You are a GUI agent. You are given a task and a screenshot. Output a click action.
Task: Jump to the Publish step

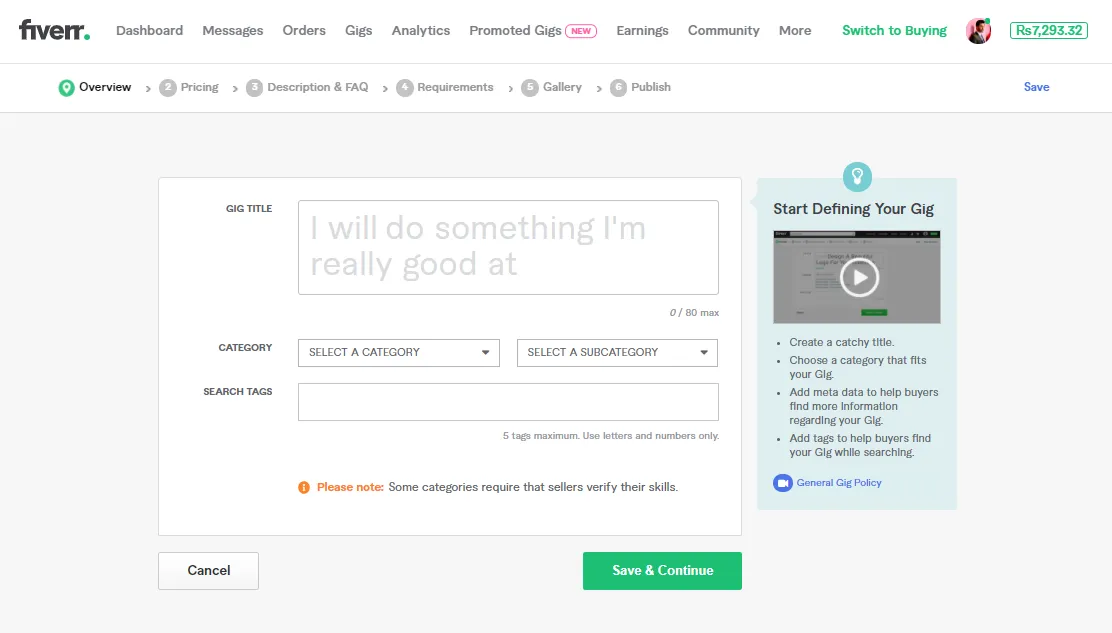[x=651, y=87]
